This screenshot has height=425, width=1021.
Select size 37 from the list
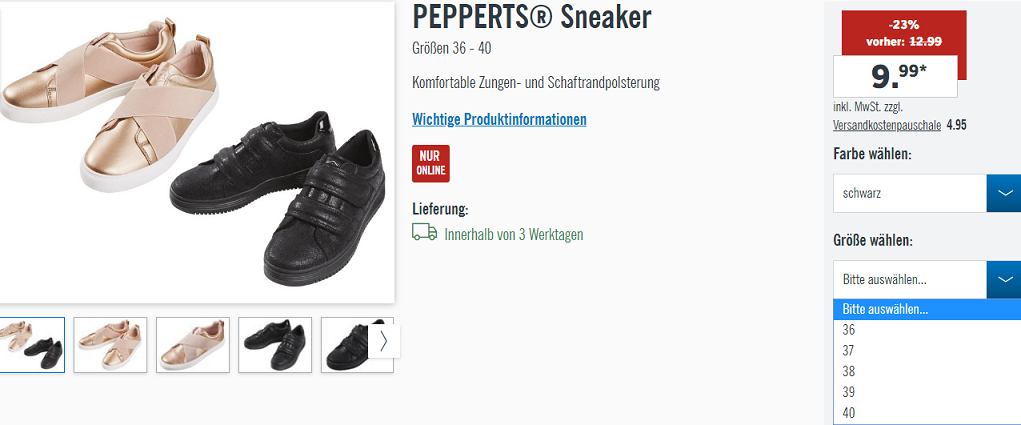927,351
